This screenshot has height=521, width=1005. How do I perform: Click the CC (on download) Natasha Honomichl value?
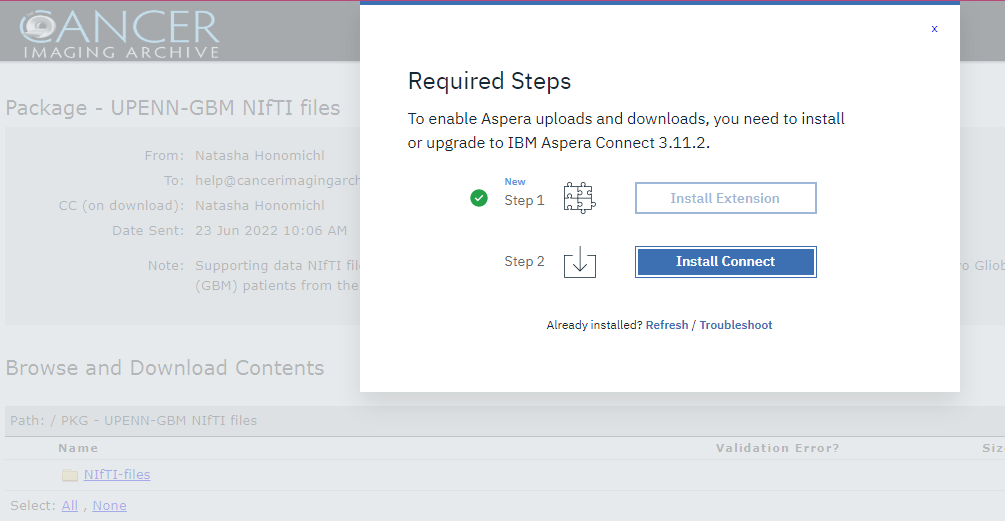[x=260, y=206]
